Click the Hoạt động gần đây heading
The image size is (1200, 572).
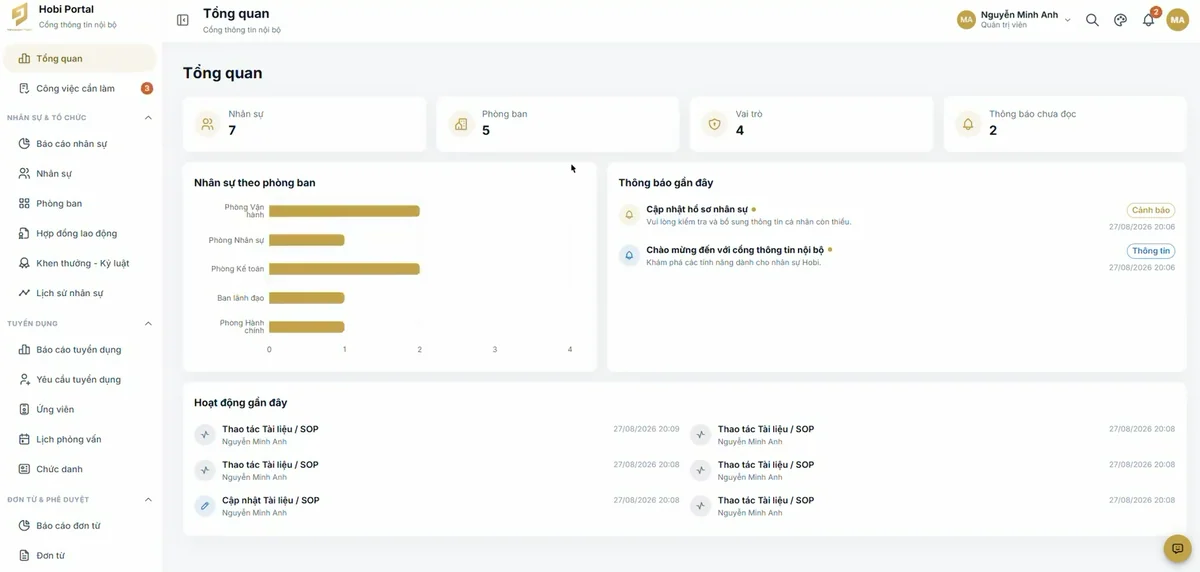[240, 402]
